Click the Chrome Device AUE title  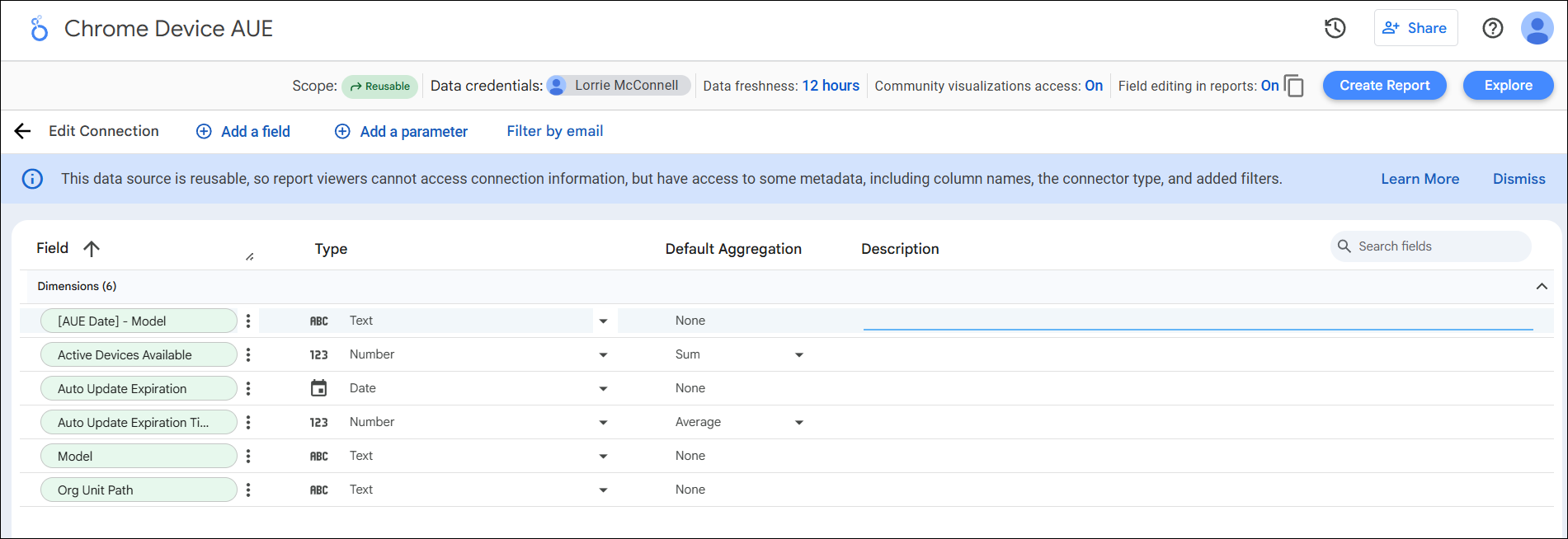point(168,29)
